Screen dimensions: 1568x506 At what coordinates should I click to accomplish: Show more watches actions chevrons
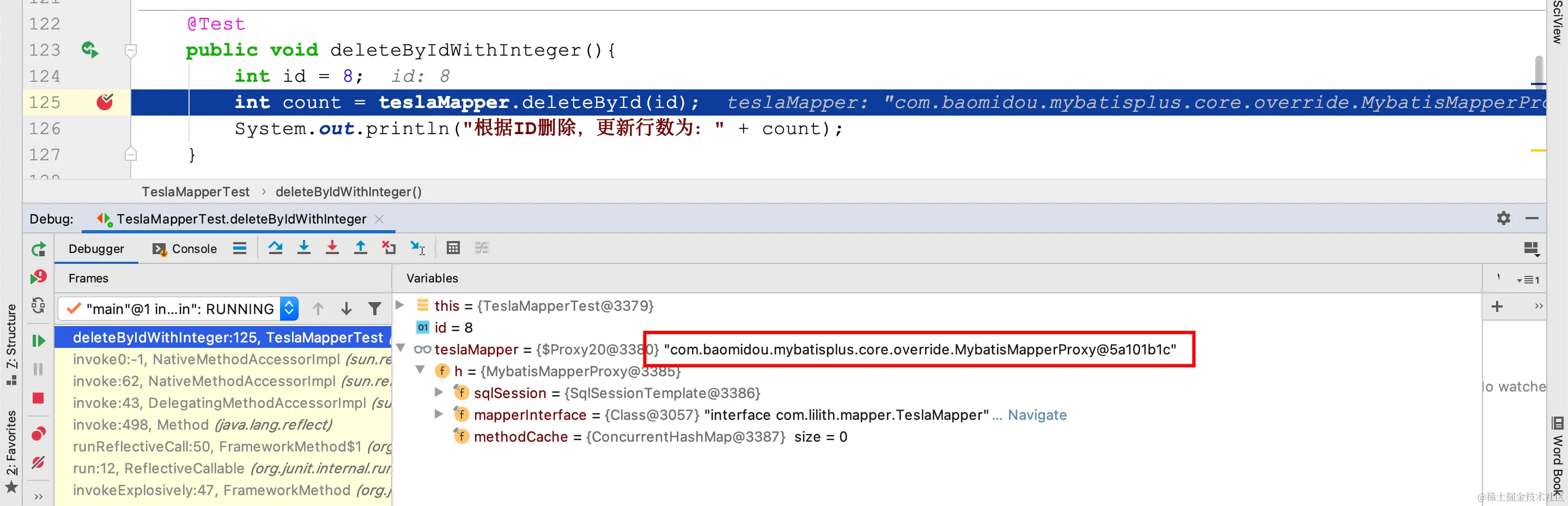1539,306
